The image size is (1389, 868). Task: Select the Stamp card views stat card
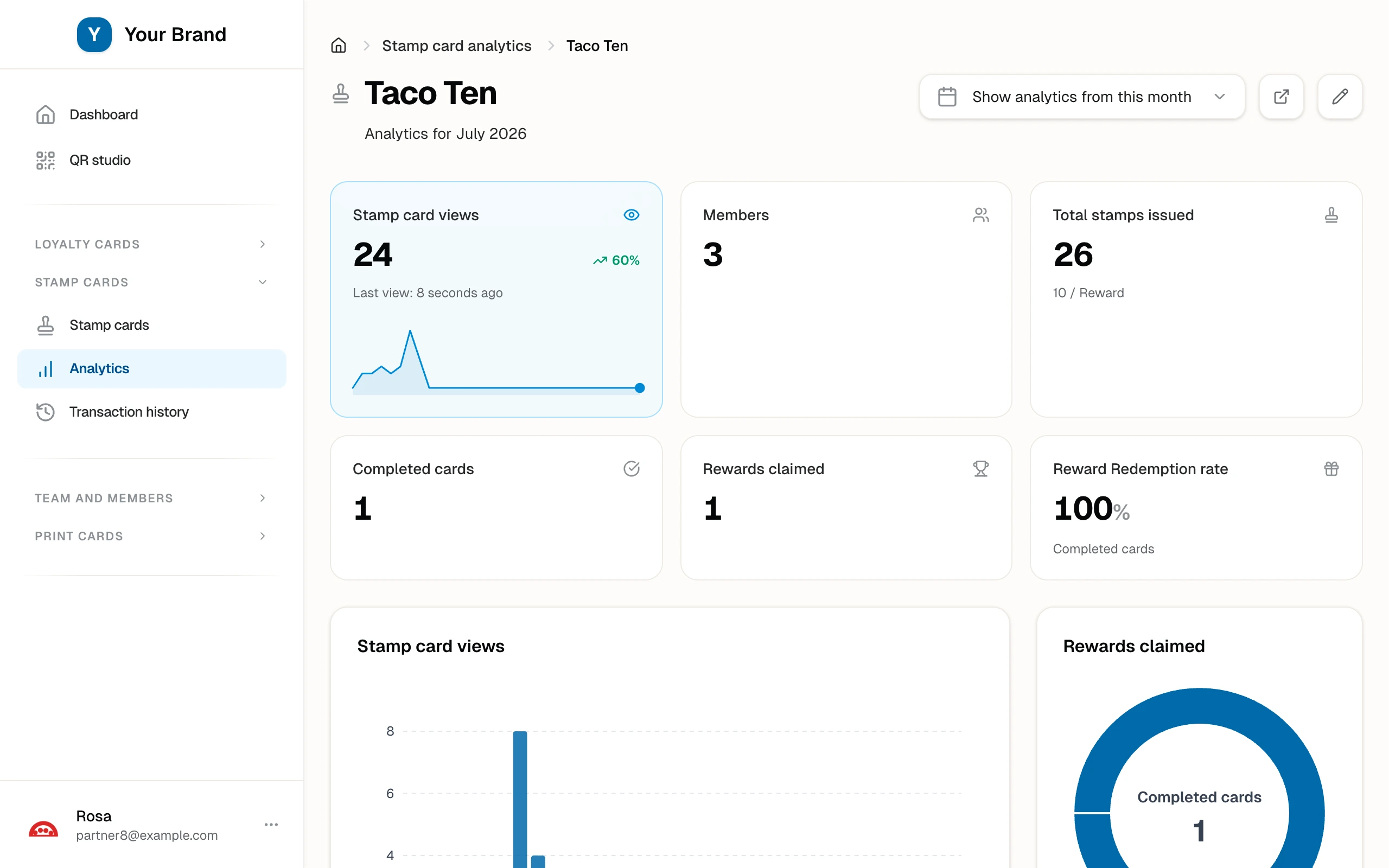(x=496, y=299)
